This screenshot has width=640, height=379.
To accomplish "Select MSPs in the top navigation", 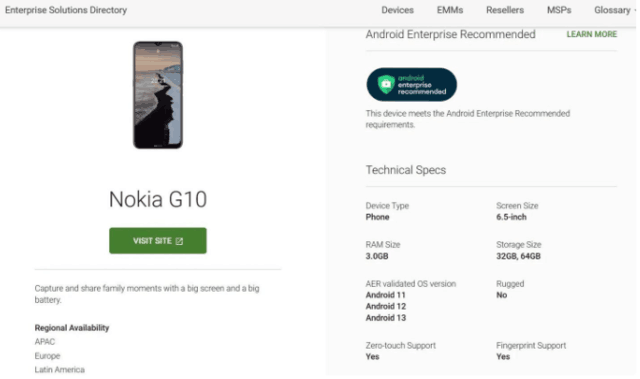I will click(559, 10).
